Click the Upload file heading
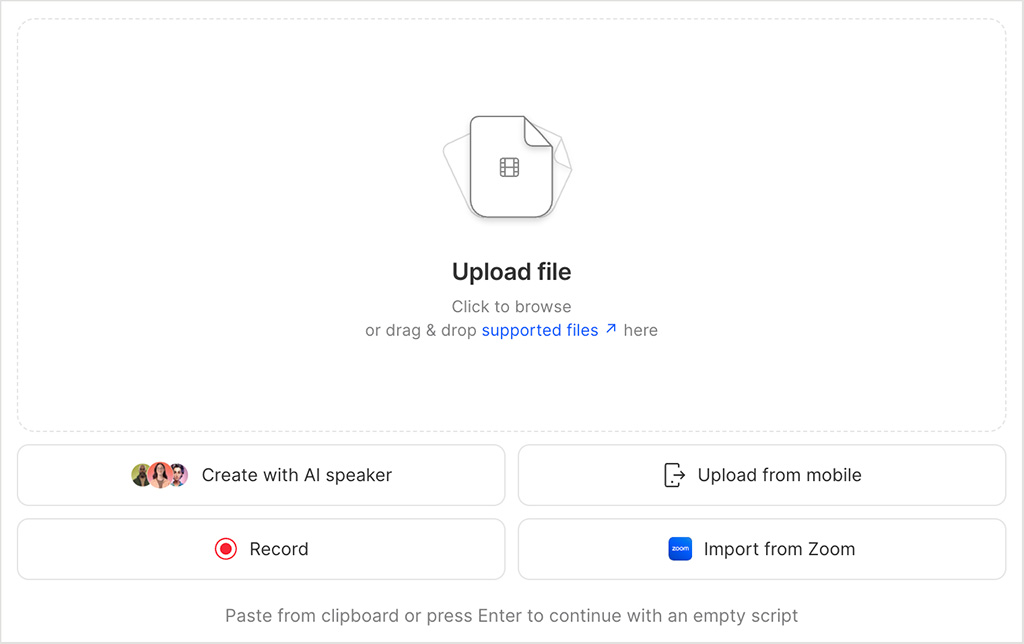 [511, 271]
